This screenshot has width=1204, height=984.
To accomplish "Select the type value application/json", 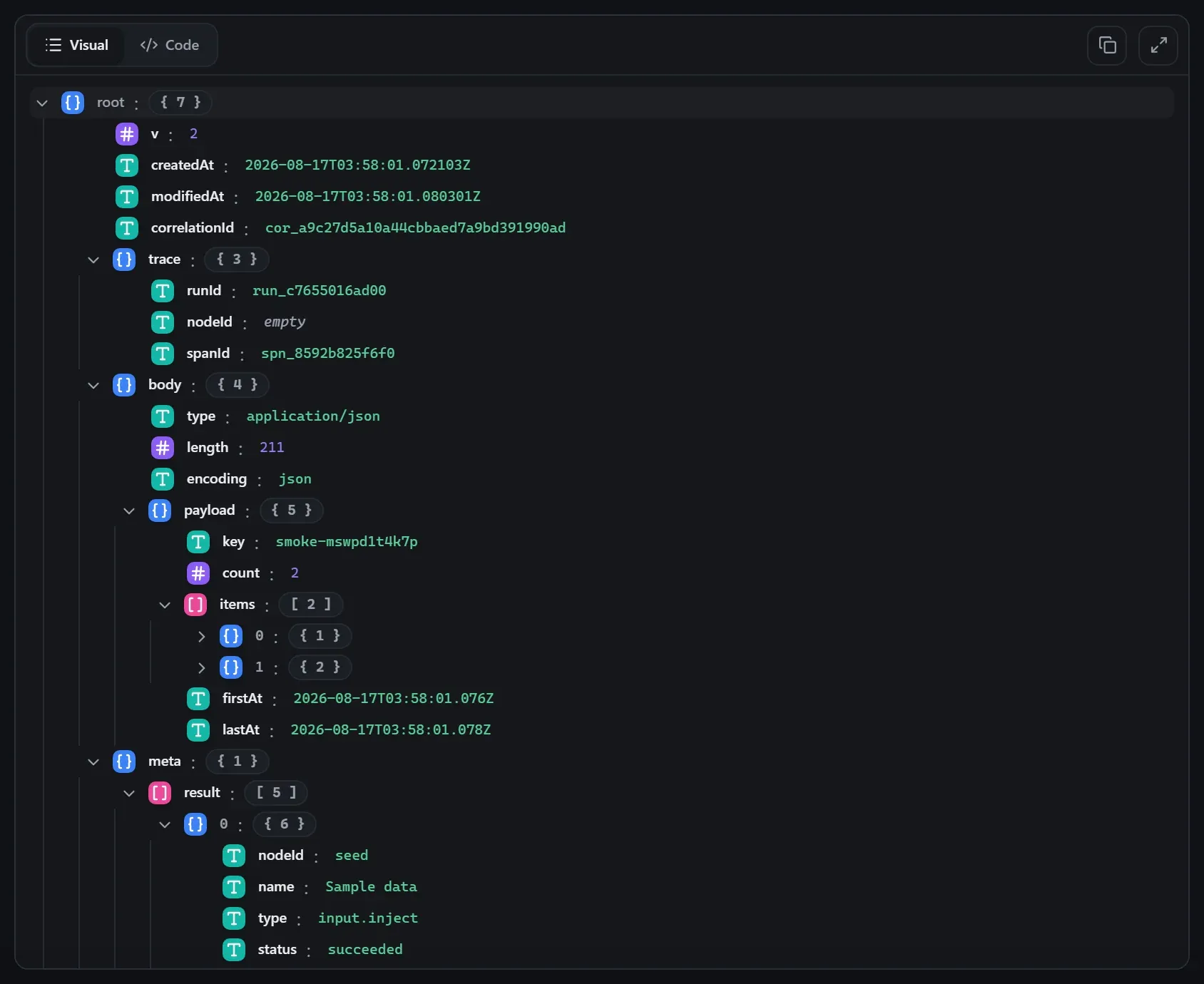I will pos(313,416).
